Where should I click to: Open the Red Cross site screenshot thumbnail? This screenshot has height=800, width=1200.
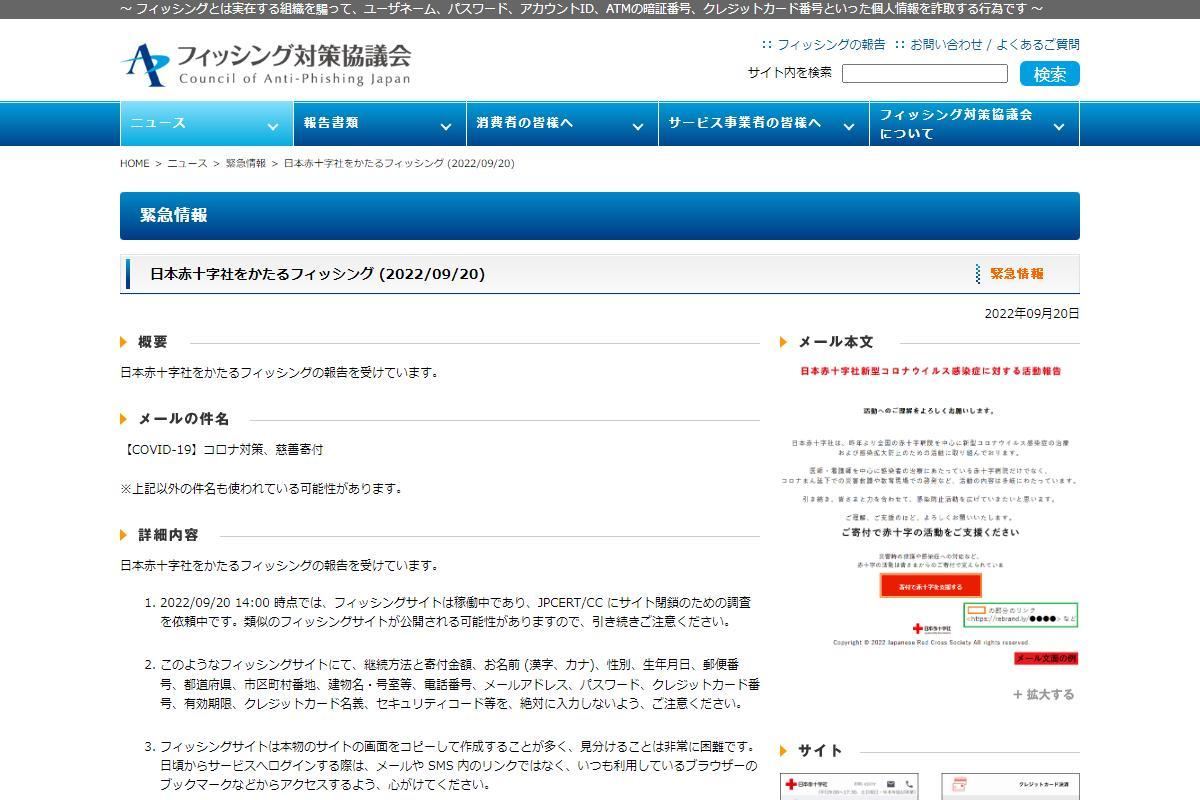[851, 786]
